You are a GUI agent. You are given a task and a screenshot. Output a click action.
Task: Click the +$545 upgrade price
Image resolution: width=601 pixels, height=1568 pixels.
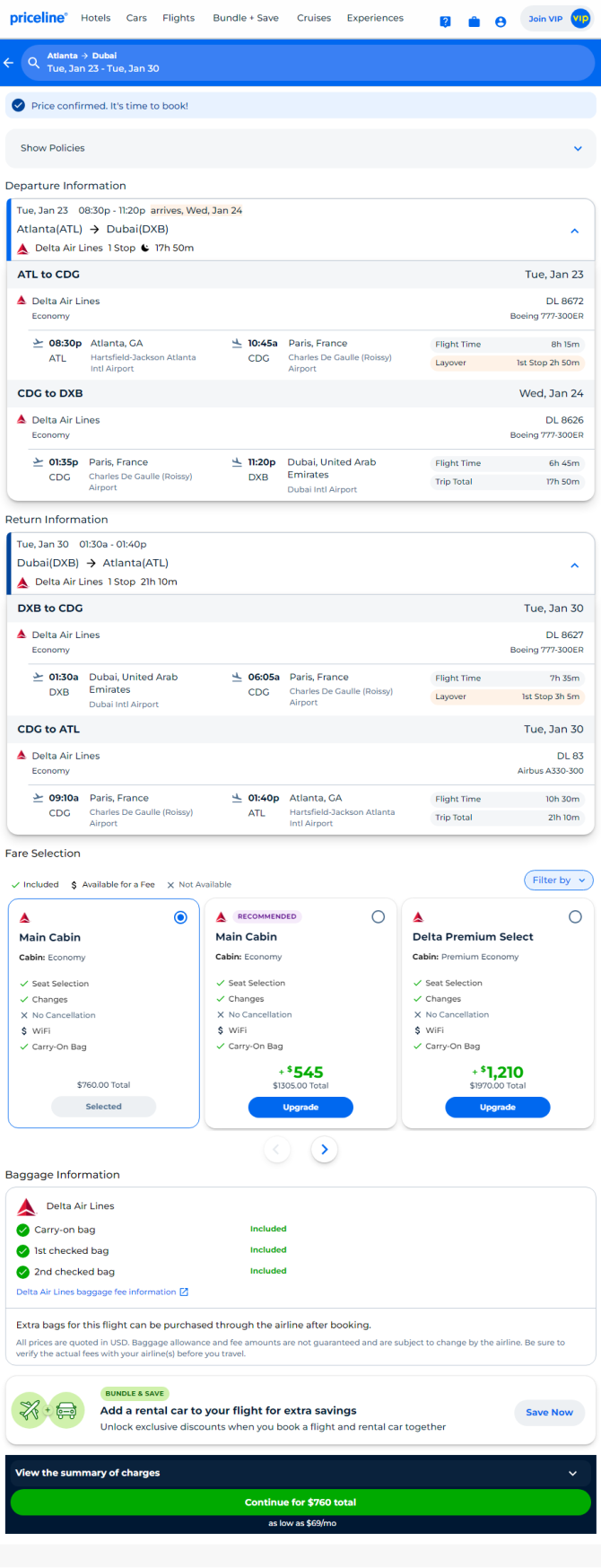click(300, 1073)
